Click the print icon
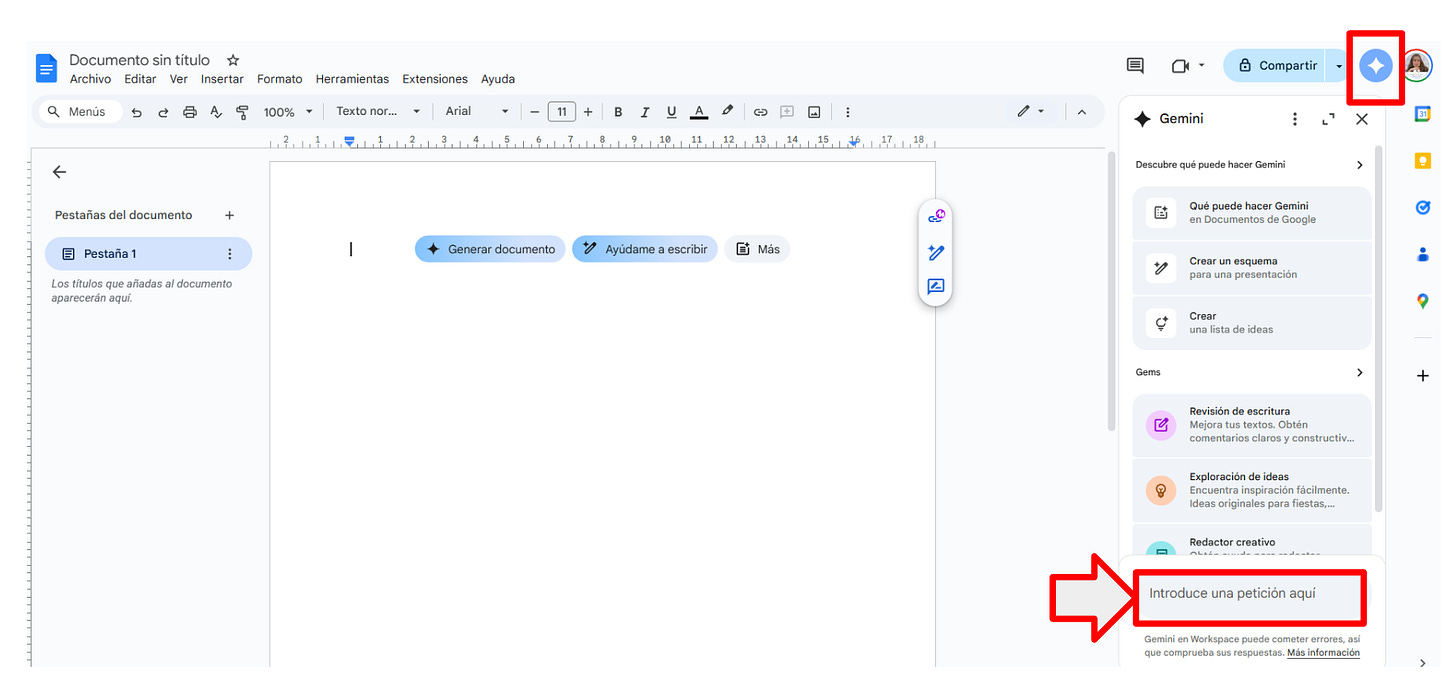The width and height of the screenshot is (1456, 673). click(x=190, y=112)
